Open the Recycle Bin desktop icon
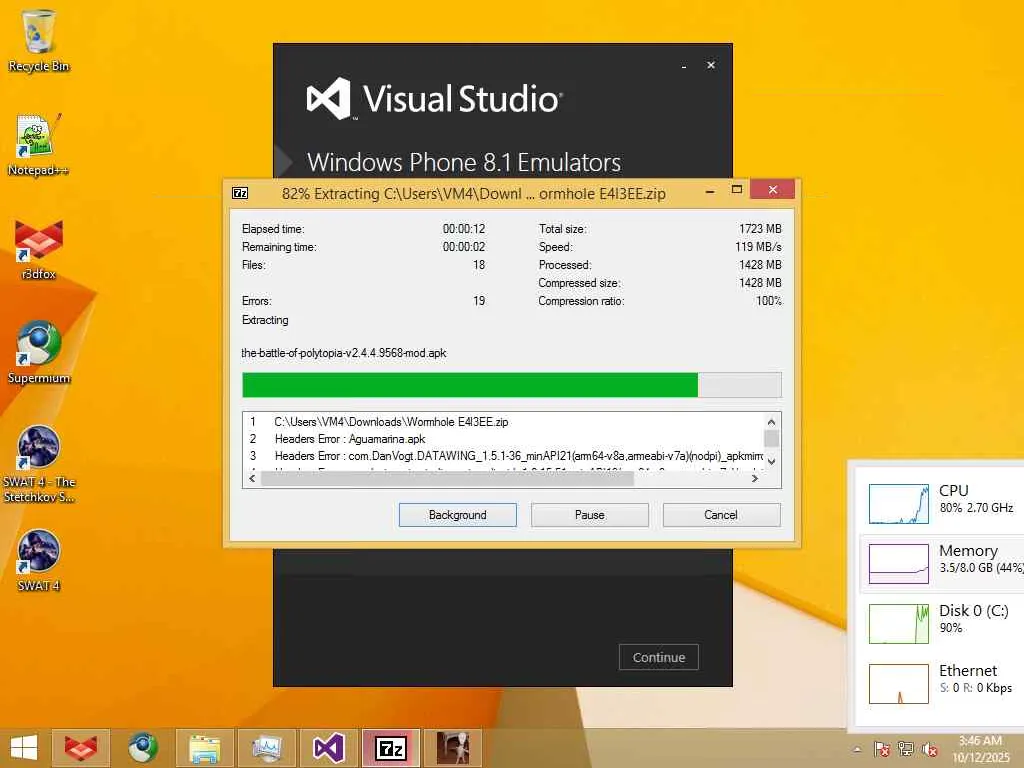 39,40
